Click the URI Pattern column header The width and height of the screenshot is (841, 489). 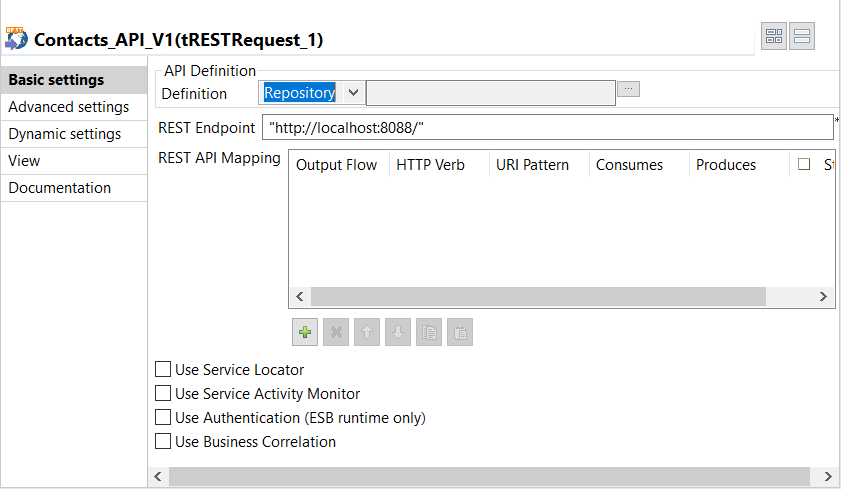(x=532, y=165)
